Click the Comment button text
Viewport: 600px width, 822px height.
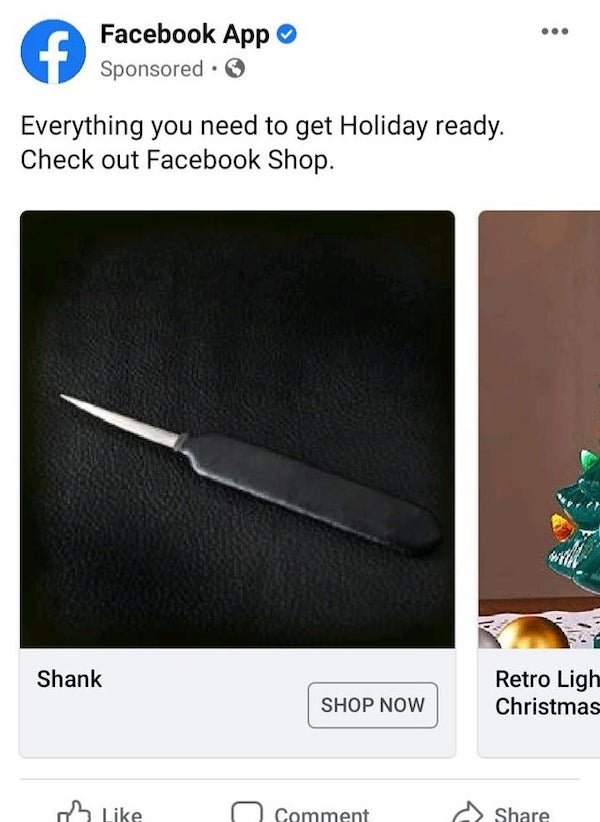click(x=322, y=814)
